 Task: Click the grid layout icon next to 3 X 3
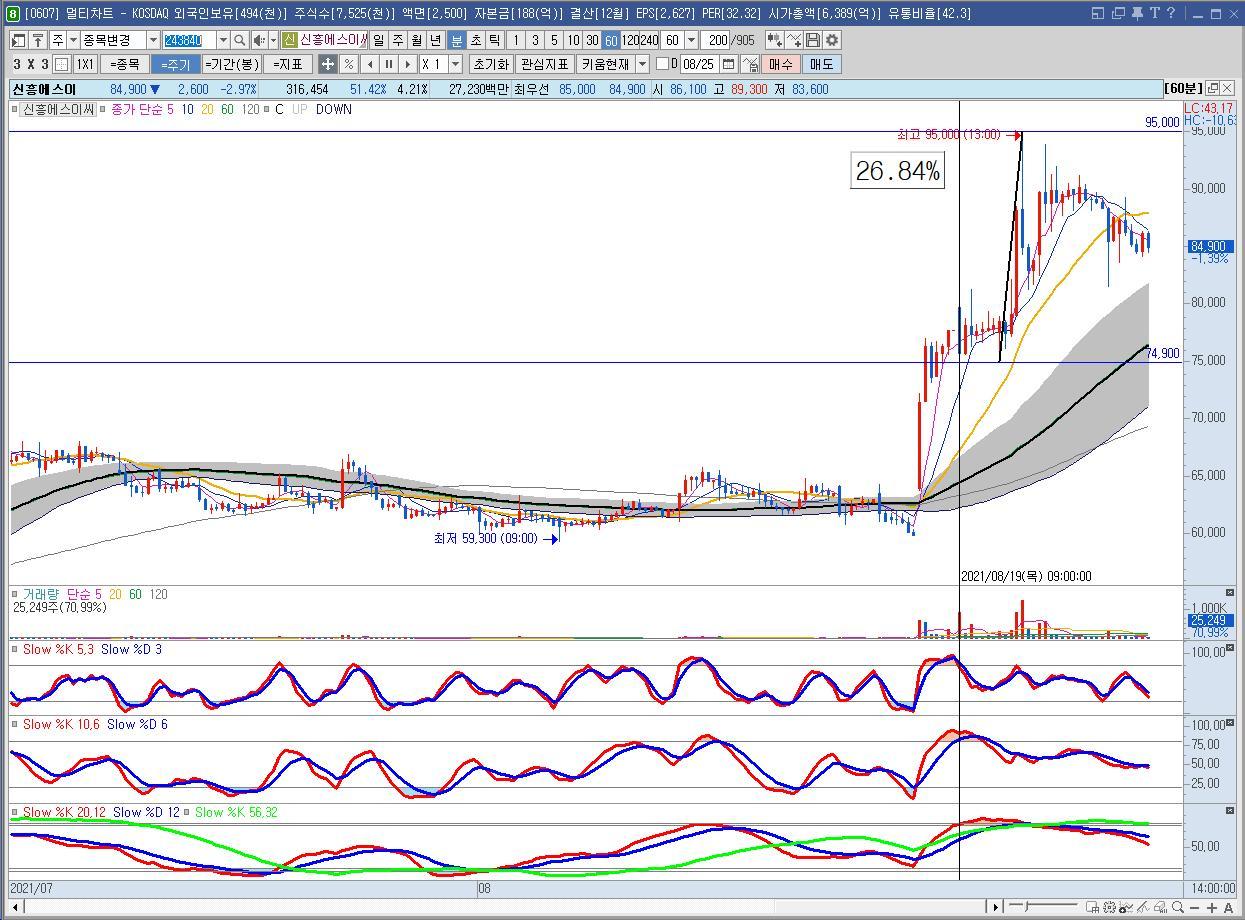click(61, 64)
